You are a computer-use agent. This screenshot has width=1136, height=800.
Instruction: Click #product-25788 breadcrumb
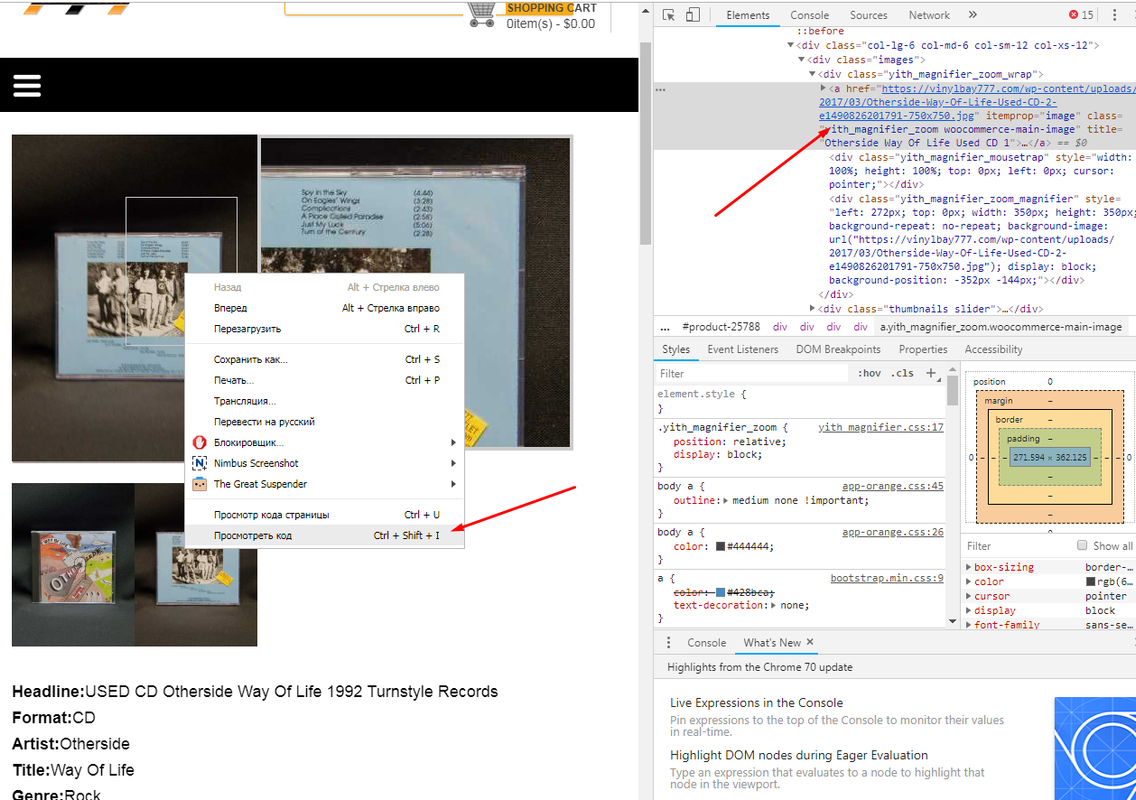point(721,327)
